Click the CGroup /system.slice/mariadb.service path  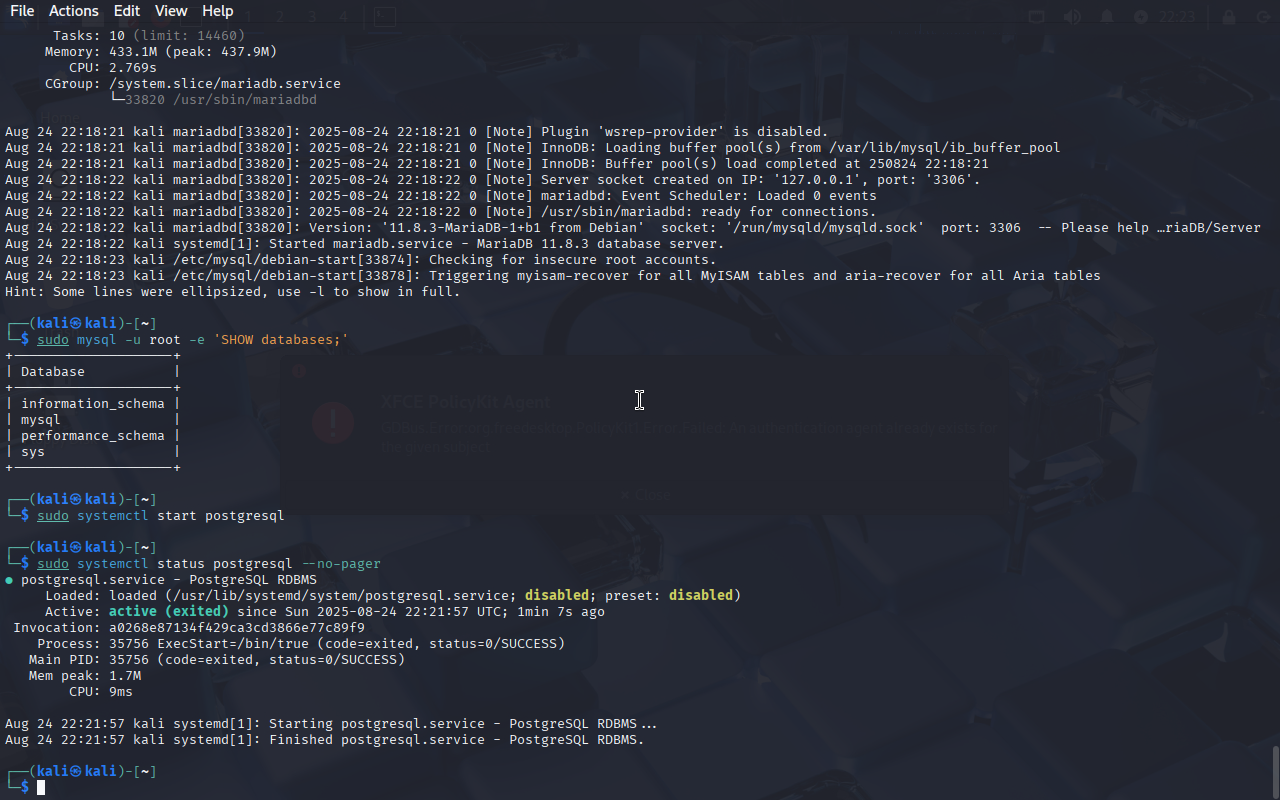(225, 84)
